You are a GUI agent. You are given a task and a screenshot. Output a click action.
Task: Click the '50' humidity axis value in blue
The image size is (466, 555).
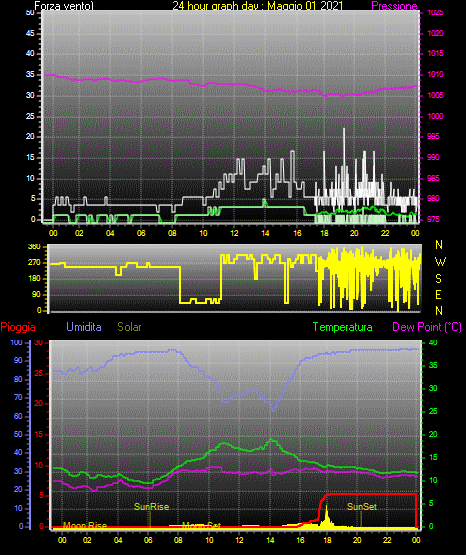[18, 434]
